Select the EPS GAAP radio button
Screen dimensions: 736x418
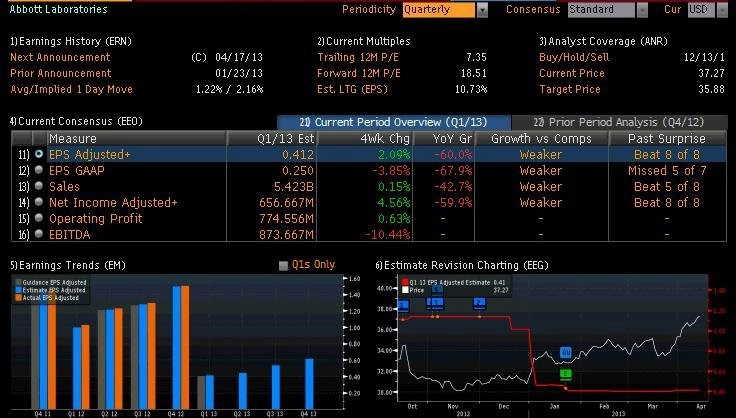click(39, 170)
